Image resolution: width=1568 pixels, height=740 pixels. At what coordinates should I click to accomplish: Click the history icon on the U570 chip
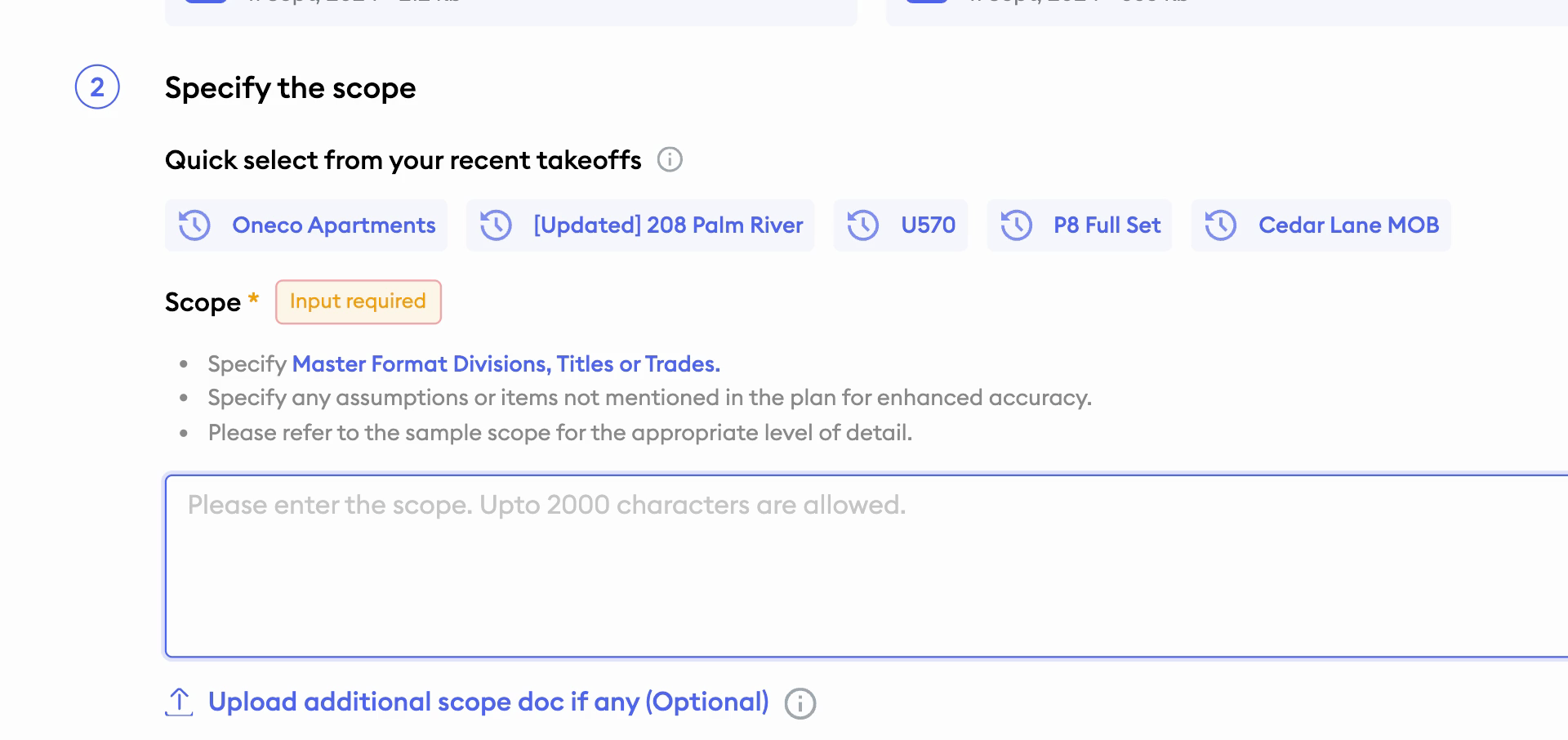pyautogui.click(x=863, y=225)
